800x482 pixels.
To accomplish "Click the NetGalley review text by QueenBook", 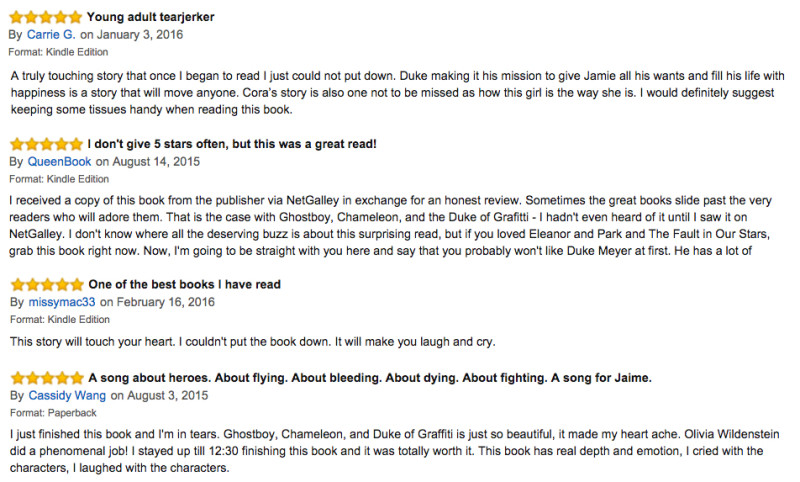I will point(390,225).
